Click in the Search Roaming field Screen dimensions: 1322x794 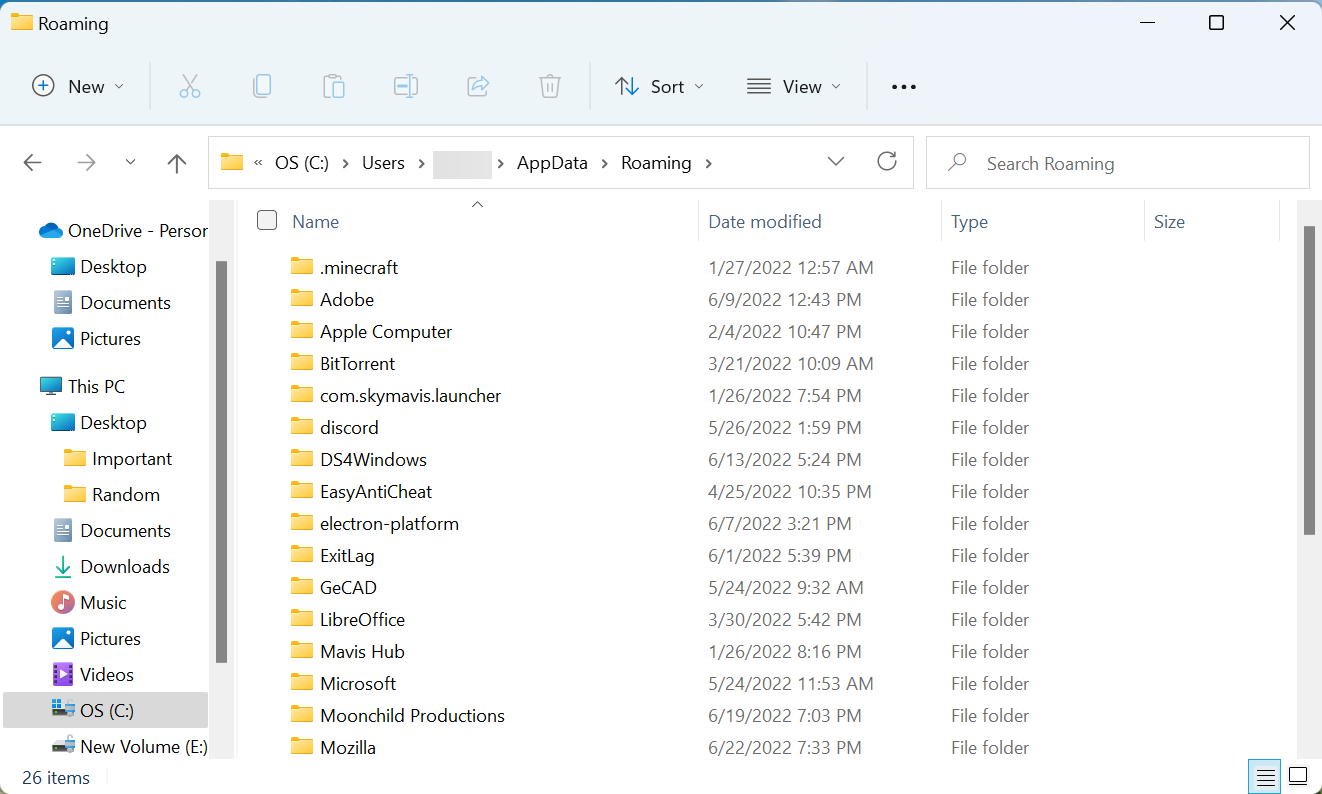(x=1117, y=163)
